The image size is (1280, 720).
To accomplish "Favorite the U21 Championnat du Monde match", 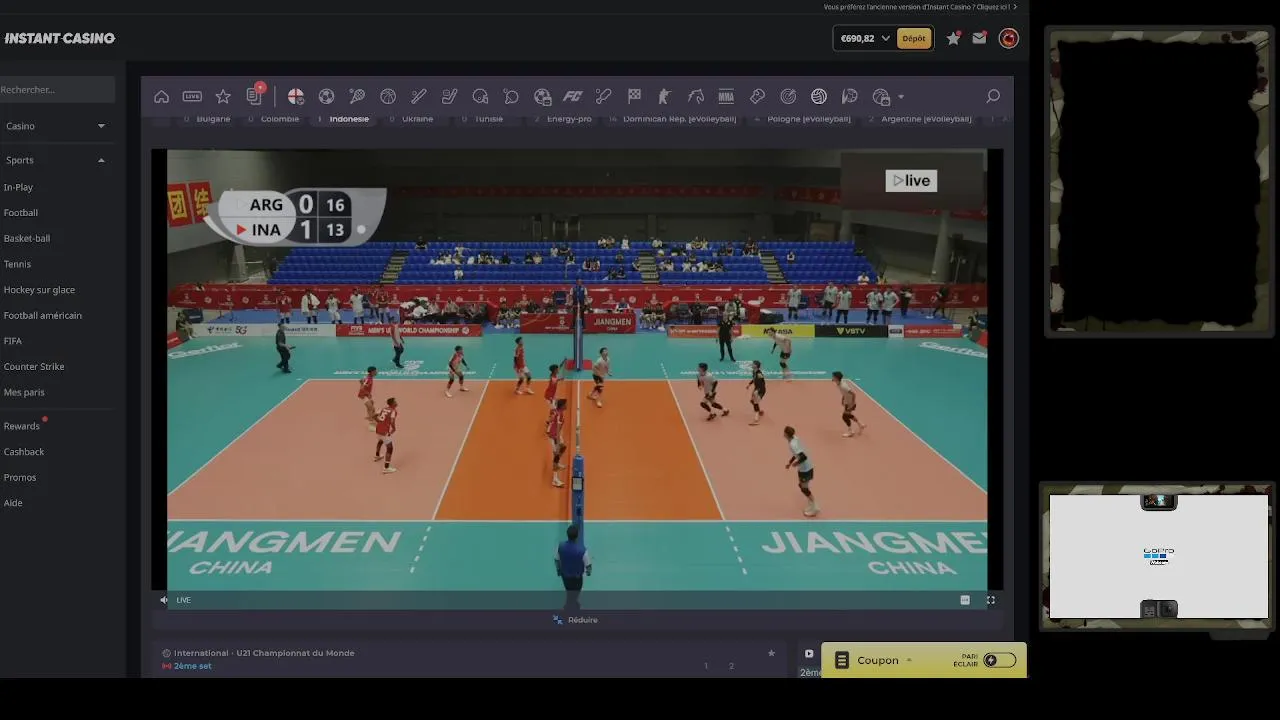I will (x=771, y=653).
